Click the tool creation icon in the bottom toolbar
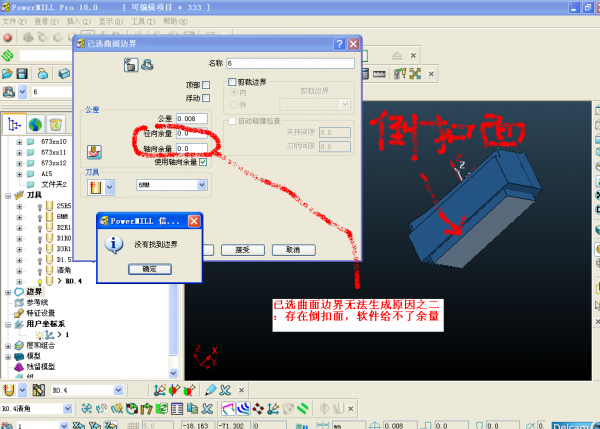Screen dimensions: 600x429 pyautogui.click(x=8, y=390)
